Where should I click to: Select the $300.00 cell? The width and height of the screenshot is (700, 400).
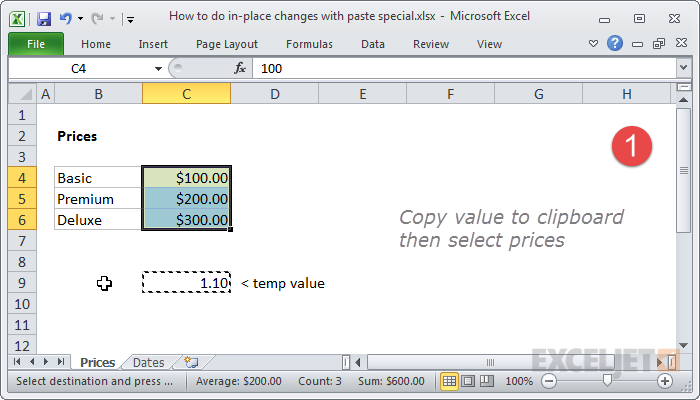(x=187, y=220)
